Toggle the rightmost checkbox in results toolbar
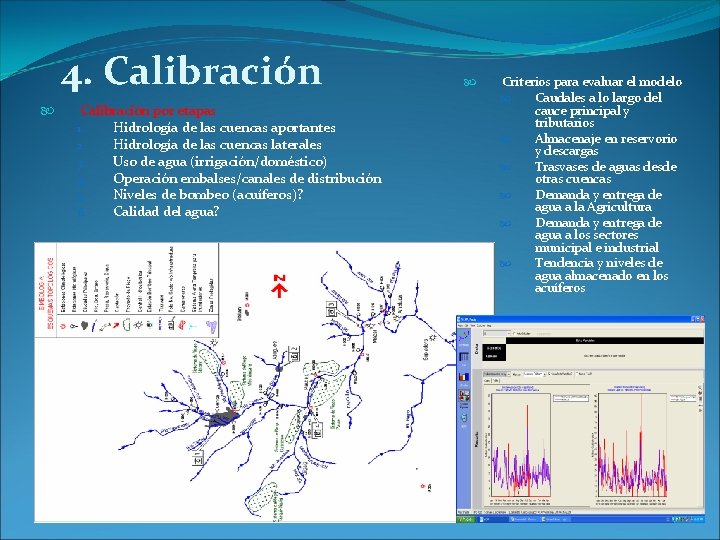 coord(577,374)
